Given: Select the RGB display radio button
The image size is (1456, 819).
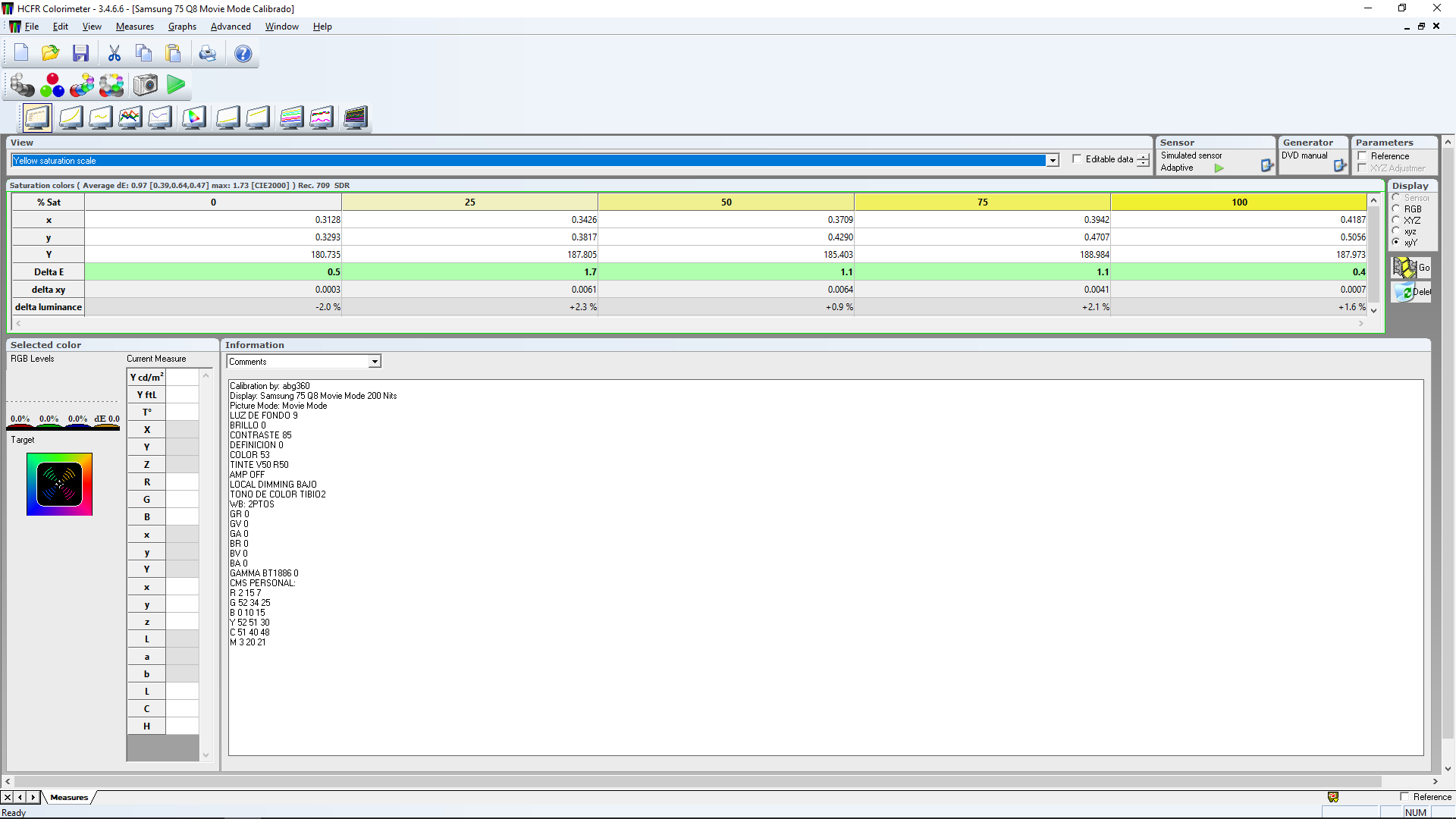Looking at the screenshot, I should 1396,209.
